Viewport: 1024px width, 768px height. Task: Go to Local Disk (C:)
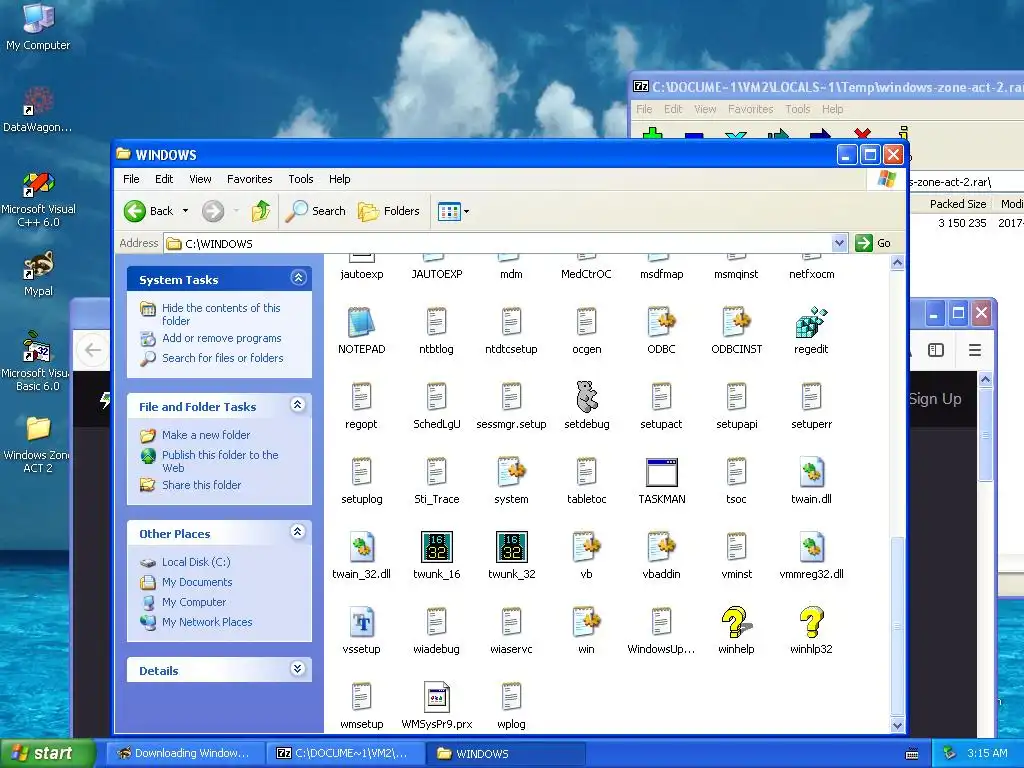click(196, 562)
